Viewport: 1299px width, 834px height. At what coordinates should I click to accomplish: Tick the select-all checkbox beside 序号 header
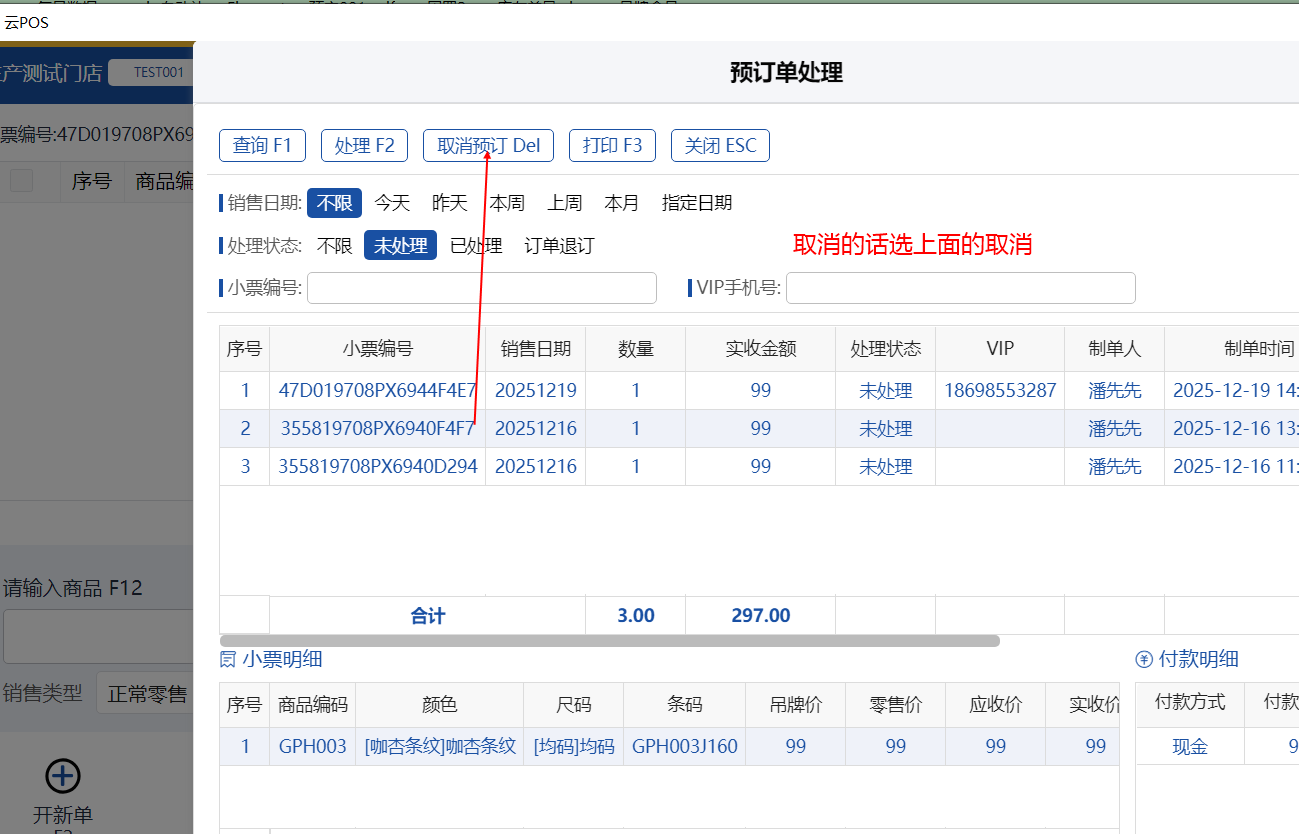pos(21,181)
